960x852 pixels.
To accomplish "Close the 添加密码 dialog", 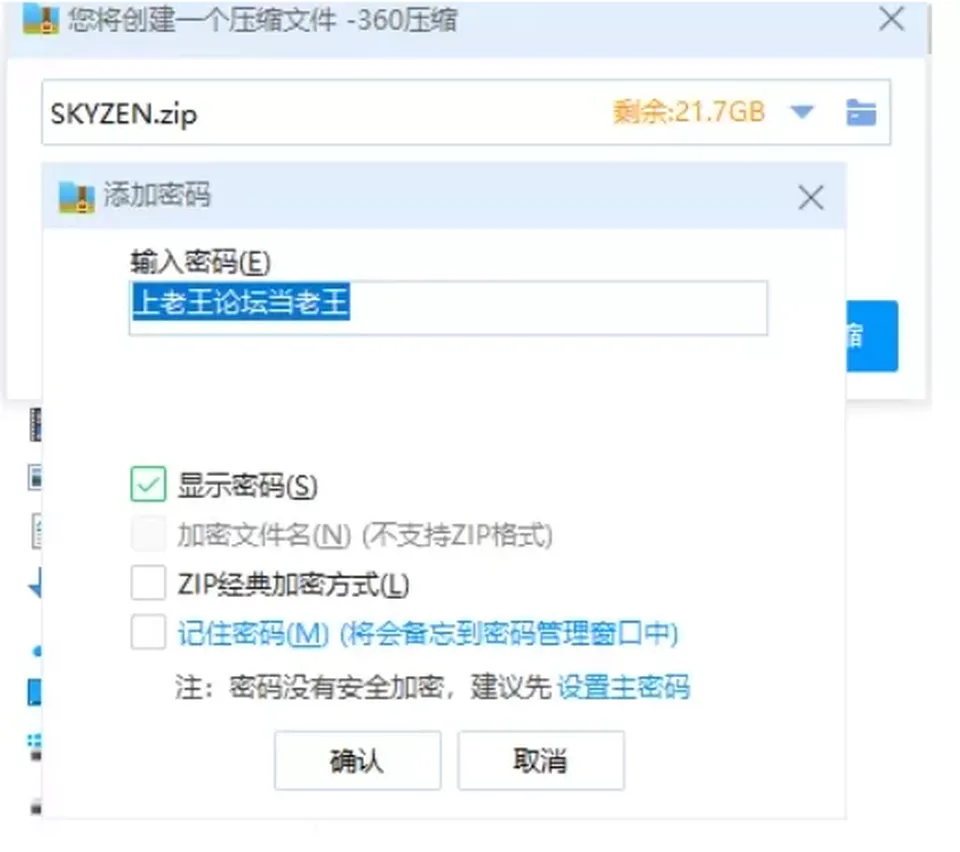I will pos(811,198).
